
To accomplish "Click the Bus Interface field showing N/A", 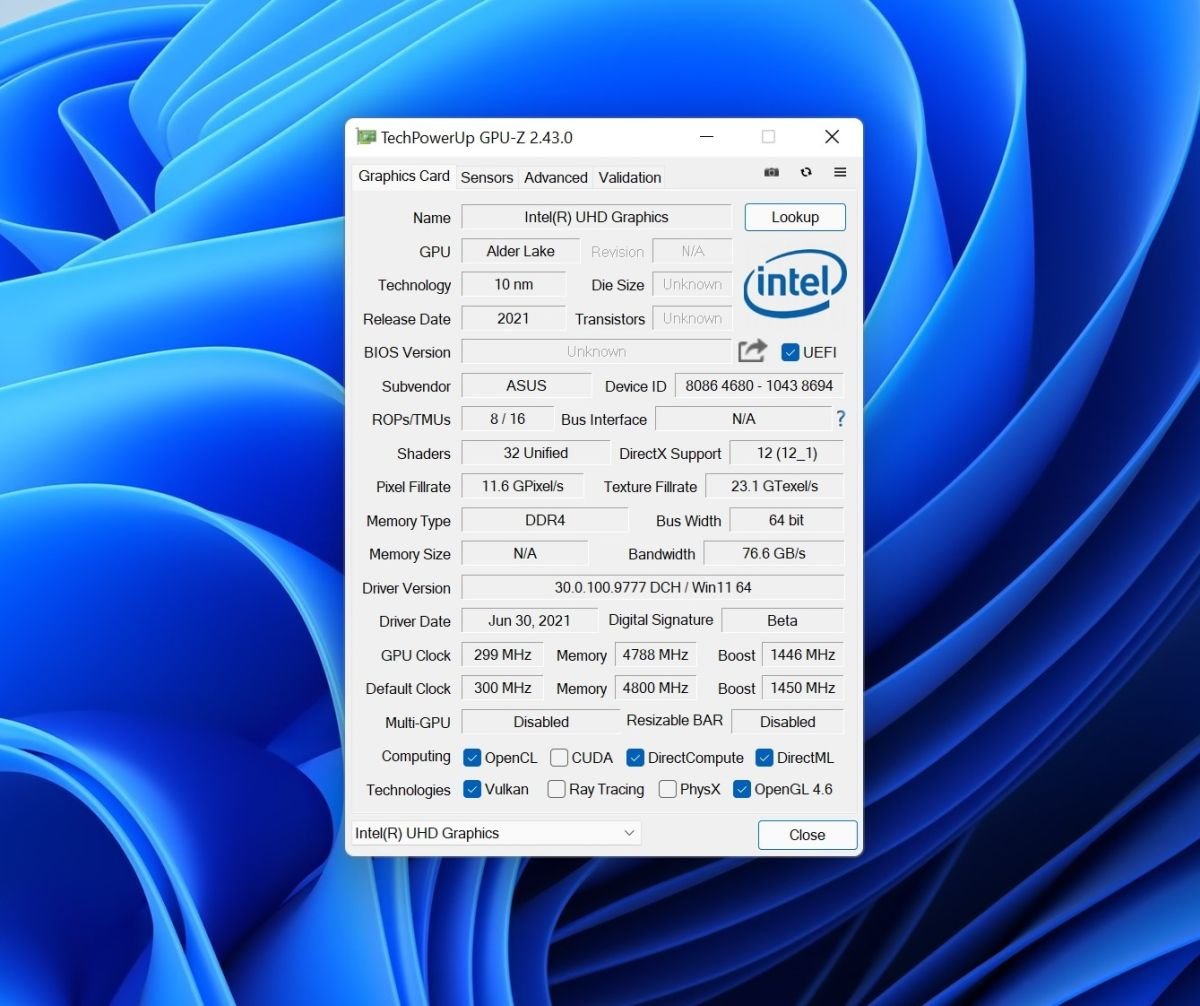I will (743, 419).
